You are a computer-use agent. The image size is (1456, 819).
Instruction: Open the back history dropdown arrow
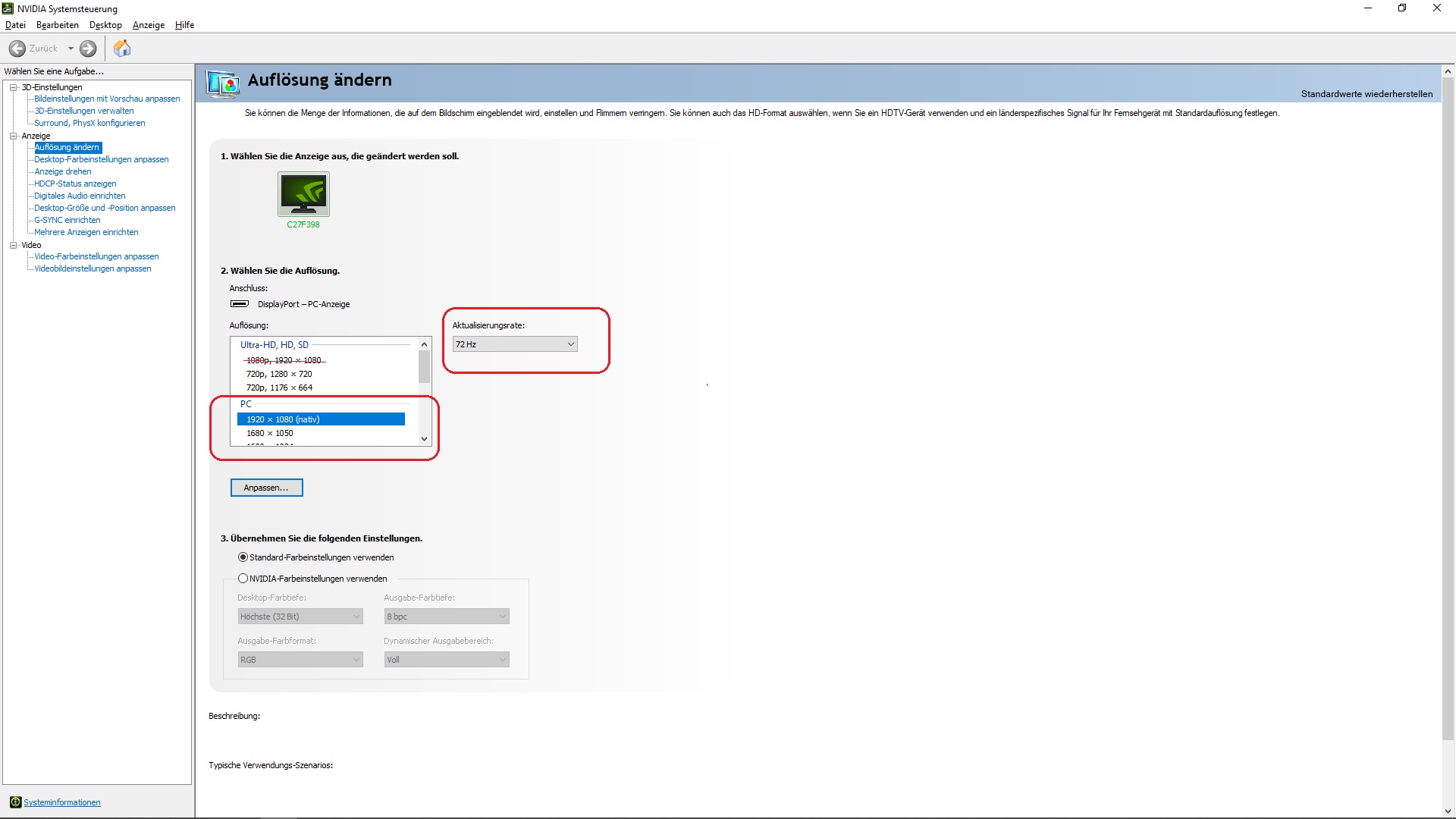[x=71, y=49]
